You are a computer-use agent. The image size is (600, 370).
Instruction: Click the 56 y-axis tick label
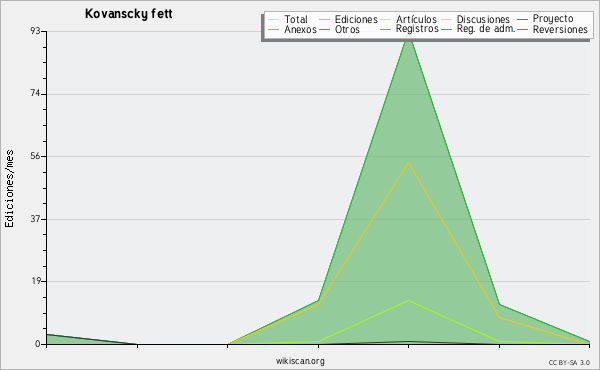(36, 156)
